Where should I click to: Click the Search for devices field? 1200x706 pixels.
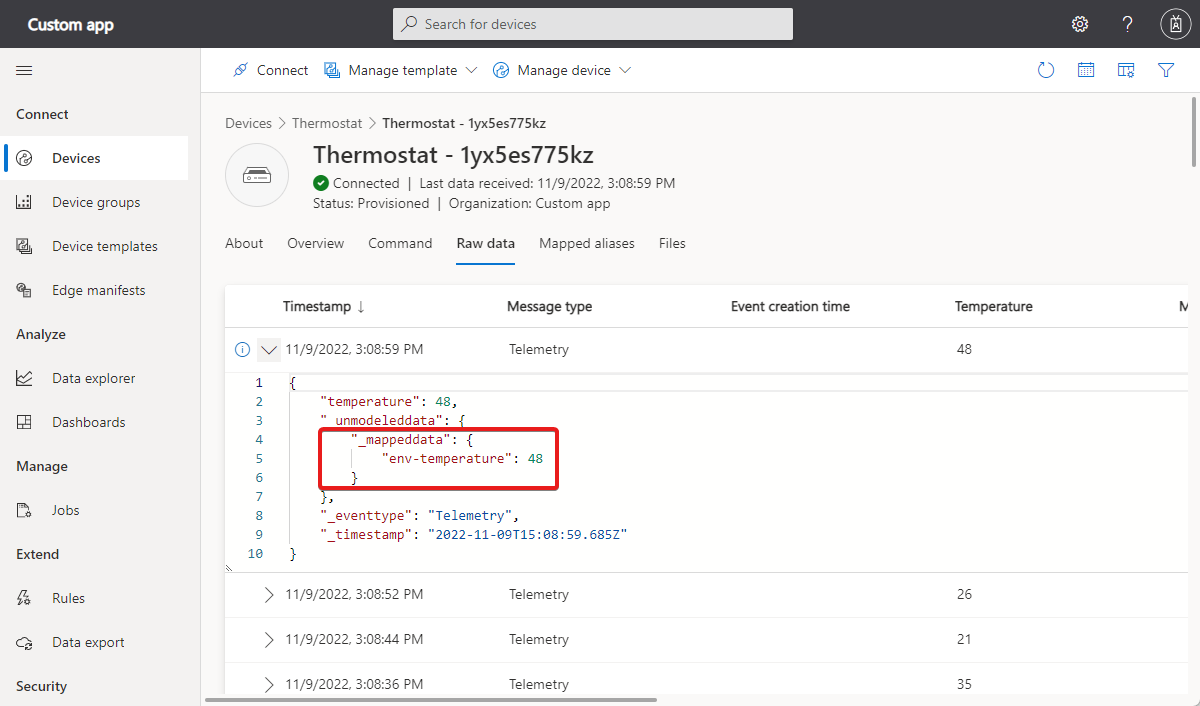(593, 24)
